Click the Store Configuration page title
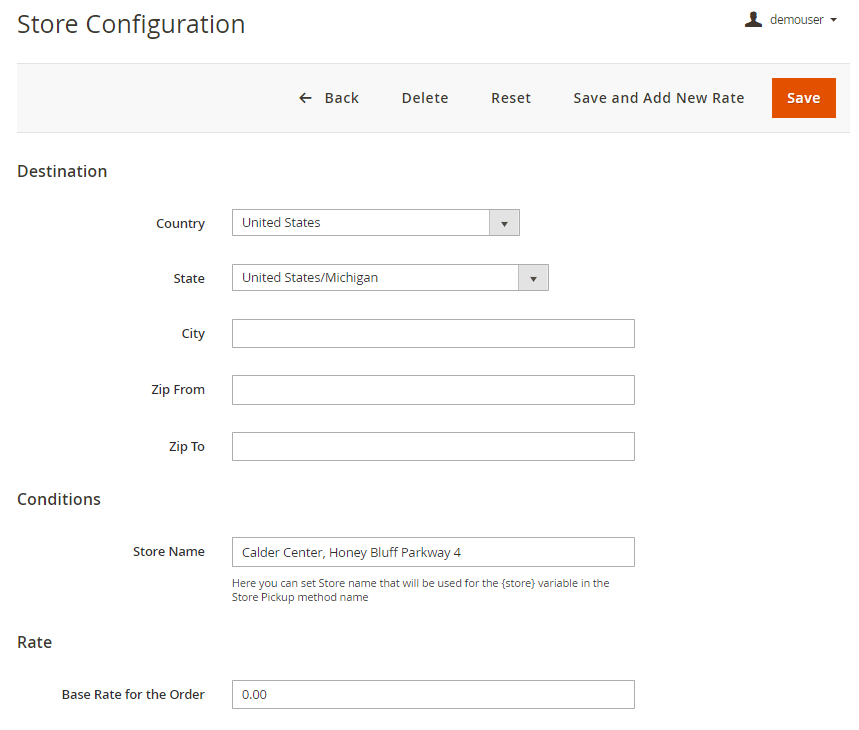Viewport: 859px width, 730px height. [x=131, y=24]
